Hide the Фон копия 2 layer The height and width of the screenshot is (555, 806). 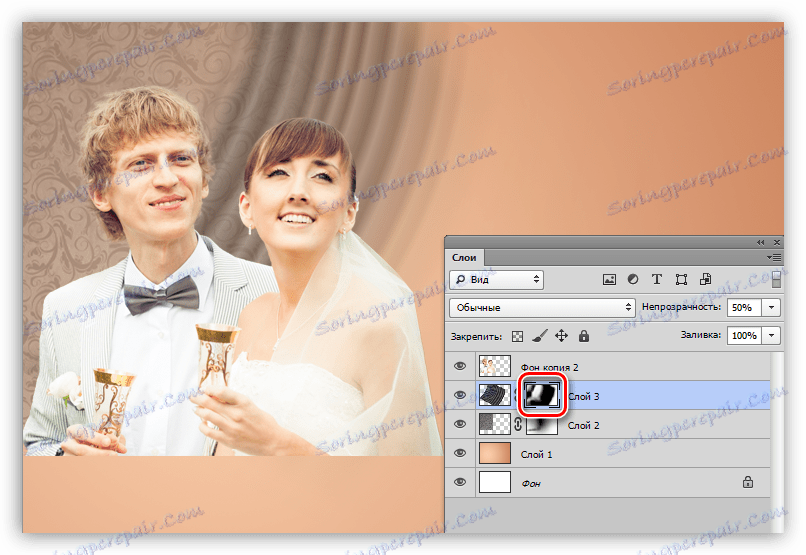(460, 366)
